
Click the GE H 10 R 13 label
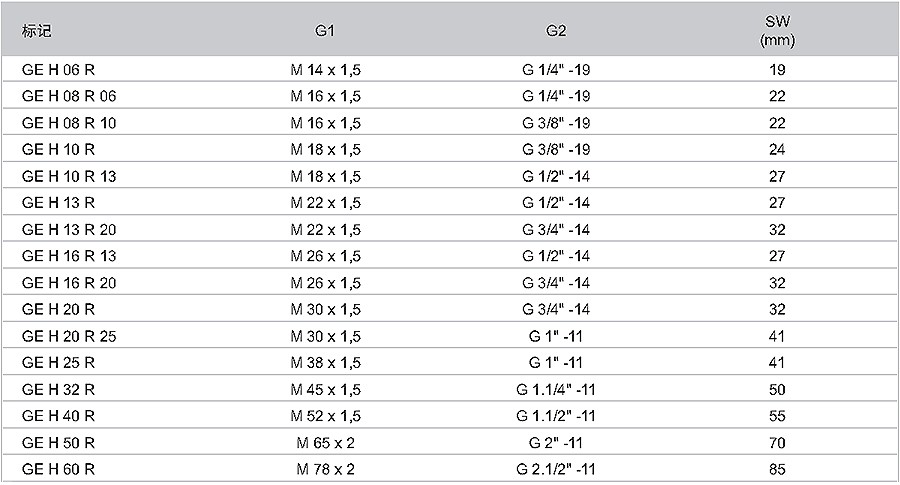69,177
